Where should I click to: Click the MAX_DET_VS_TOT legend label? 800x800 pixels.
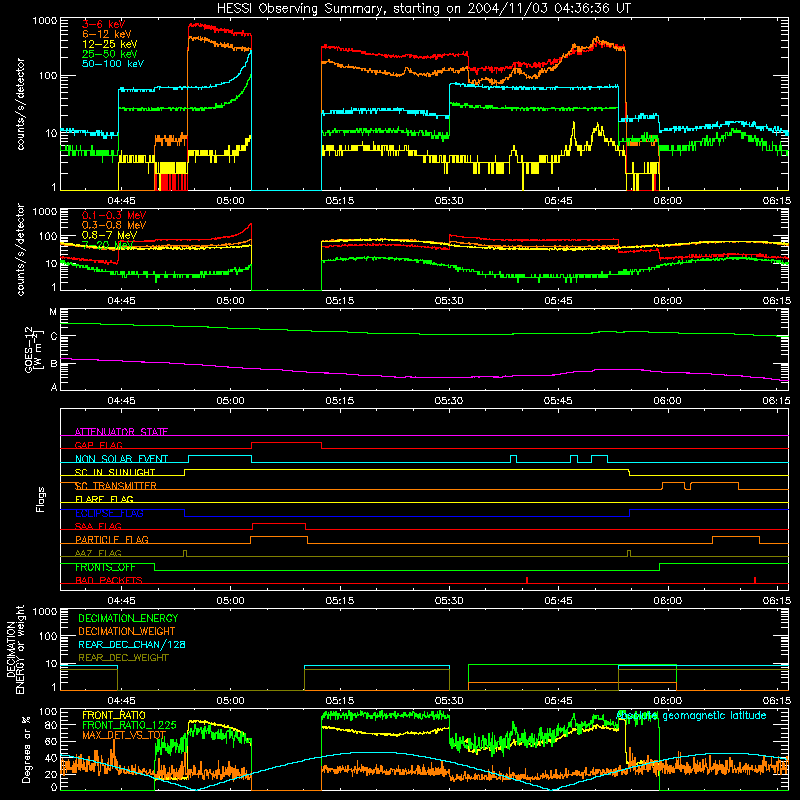[x=124, y=735]
